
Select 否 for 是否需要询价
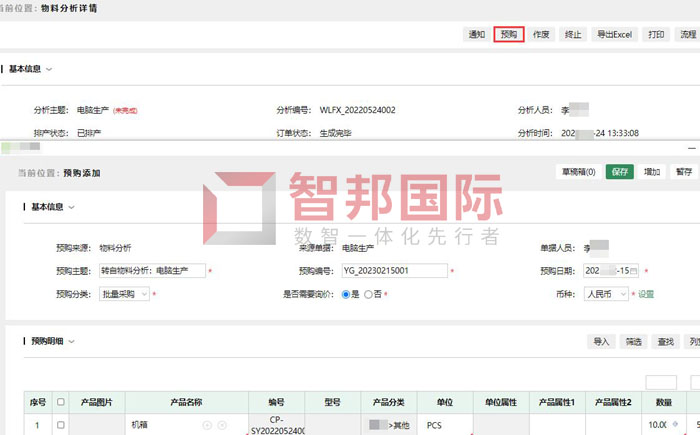(x=369, y=295)
